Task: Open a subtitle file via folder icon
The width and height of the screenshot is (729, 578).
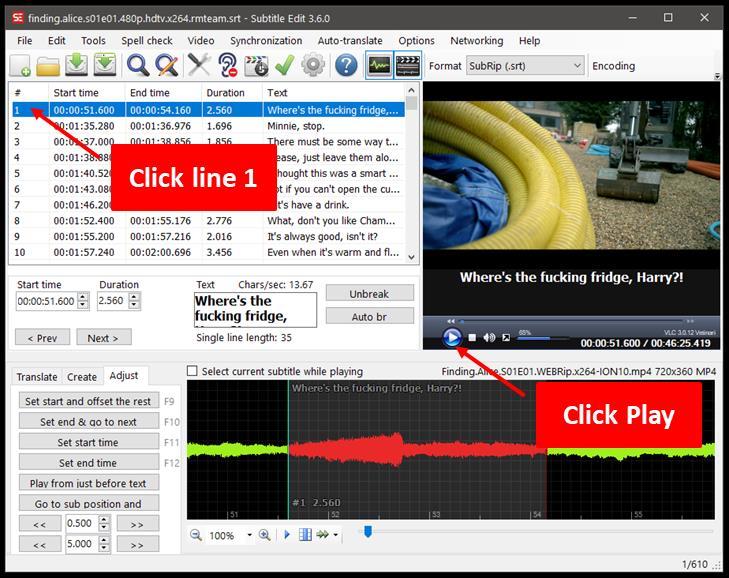Action: pos(48,66)
